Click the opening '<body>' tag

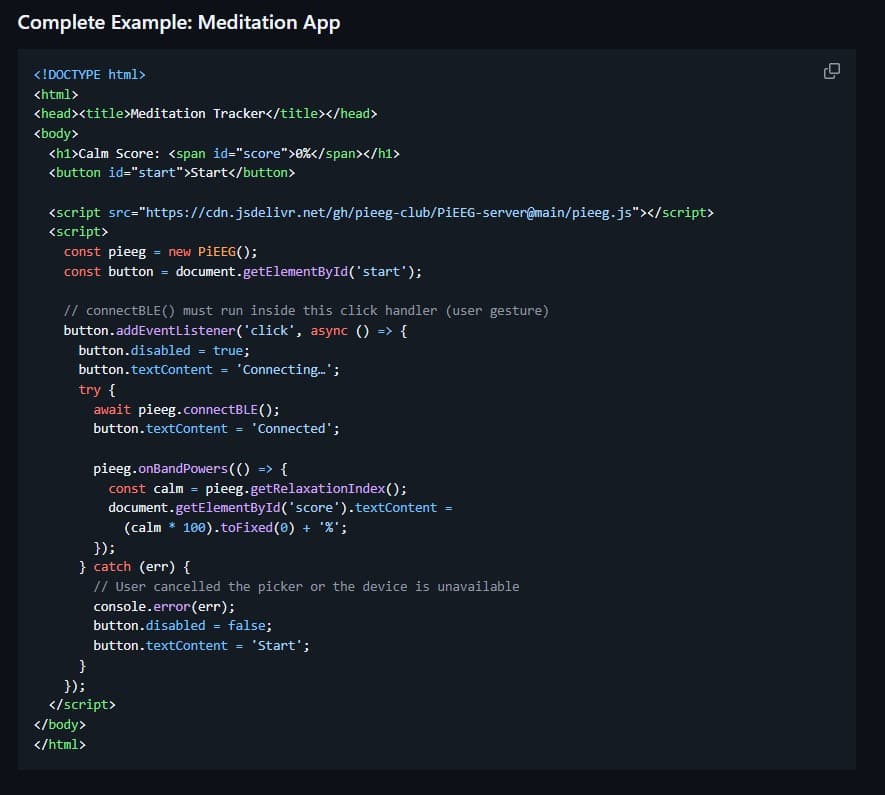tap(56, 134)
